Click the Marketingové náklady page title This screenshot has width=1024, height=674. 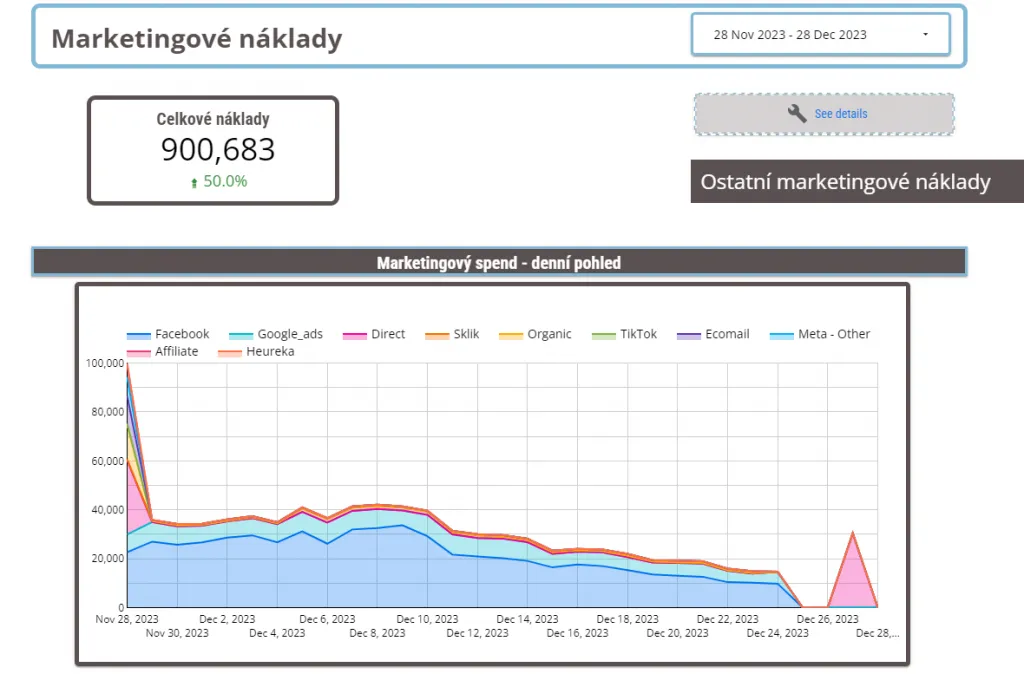(x=197, y=39)
